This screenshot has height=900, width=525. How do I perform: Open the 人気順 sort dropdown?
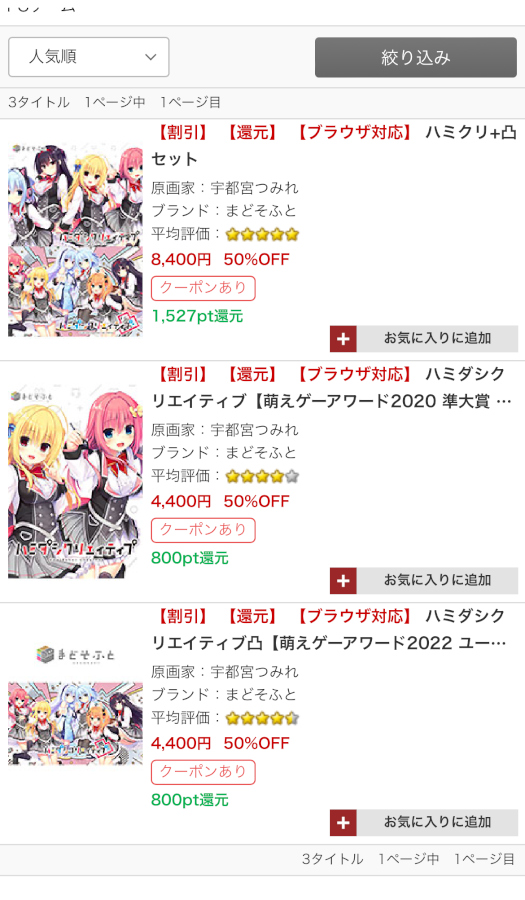[88, 57]
